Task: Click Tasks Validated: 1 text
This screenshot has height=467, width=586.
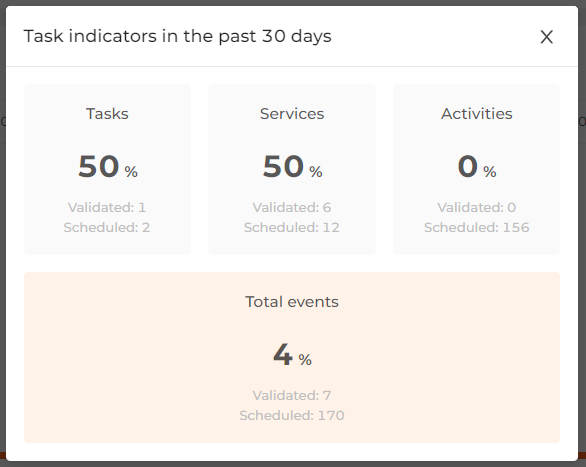Action: 107,207
